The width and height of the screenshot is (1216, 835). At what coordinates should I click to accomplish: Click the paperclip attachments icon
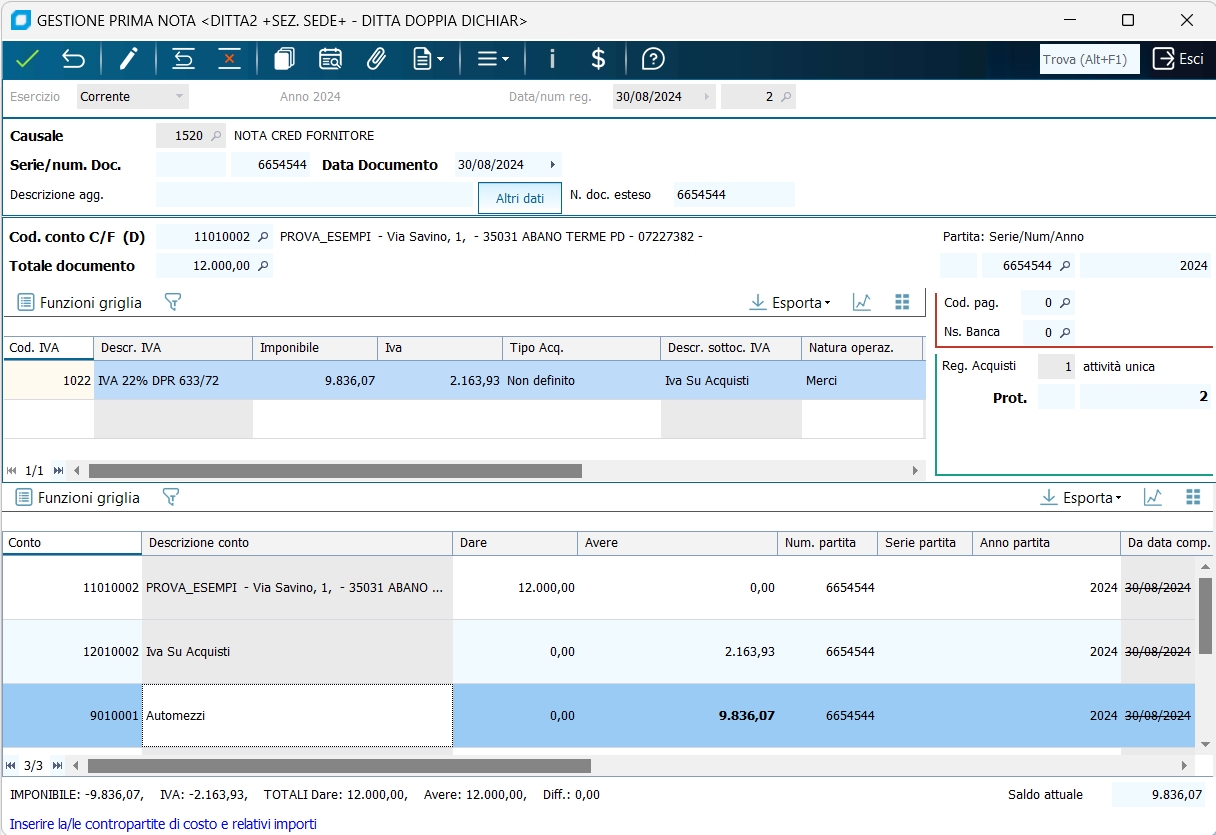pyautogui.click(x=376, y=59)
